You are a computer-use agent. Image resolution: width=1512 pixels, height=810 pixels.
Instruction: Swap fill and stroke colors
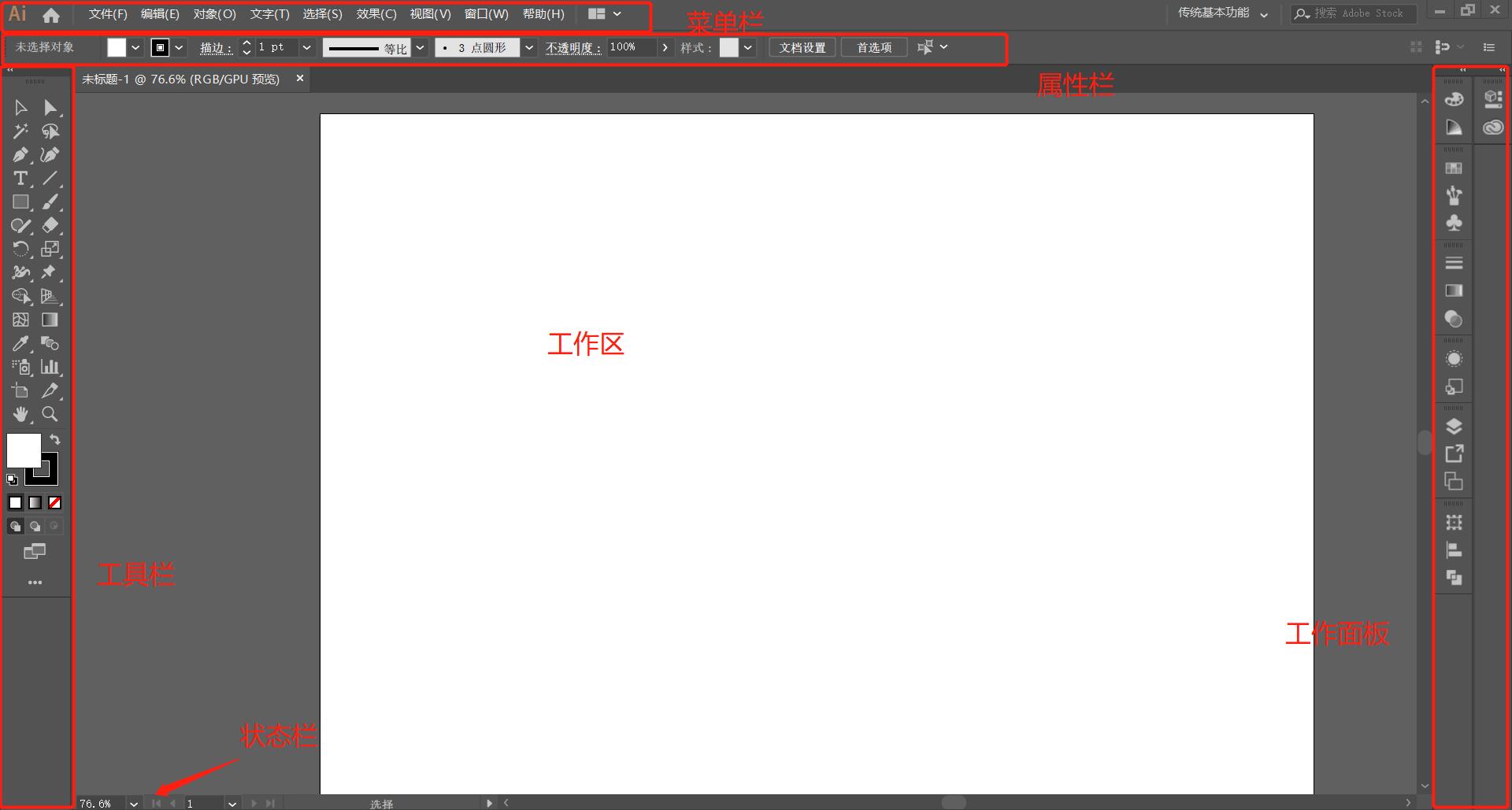(55, 439)
